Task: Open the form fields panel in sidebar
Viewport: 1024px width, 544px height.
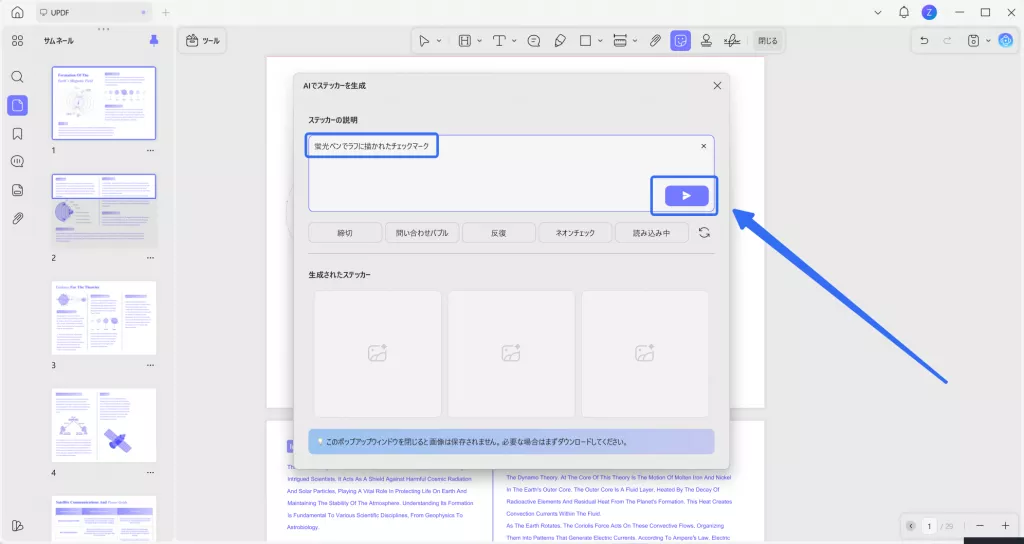Action: click(18, 190)
